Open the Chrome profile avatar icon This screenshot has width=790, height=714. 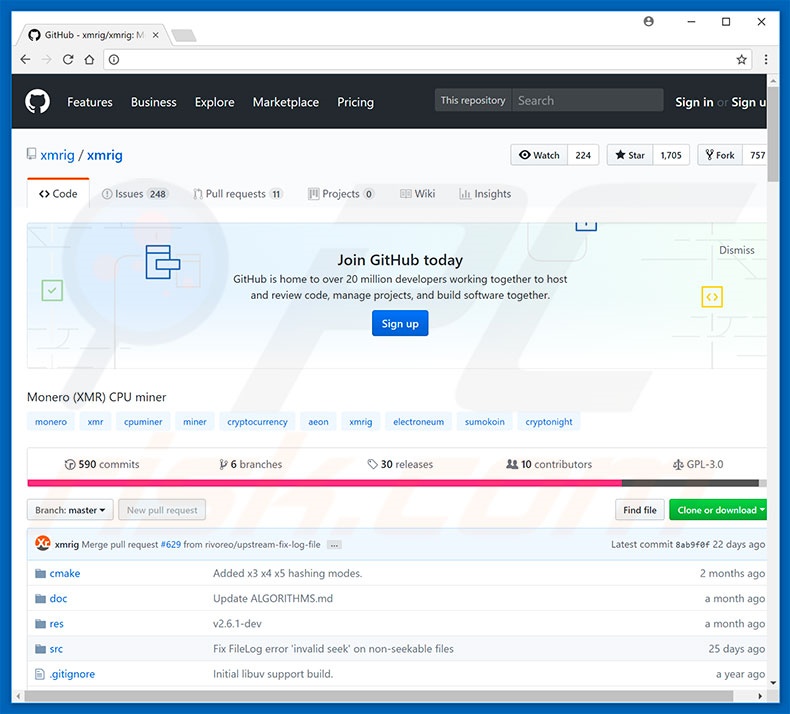click(648, 21)
